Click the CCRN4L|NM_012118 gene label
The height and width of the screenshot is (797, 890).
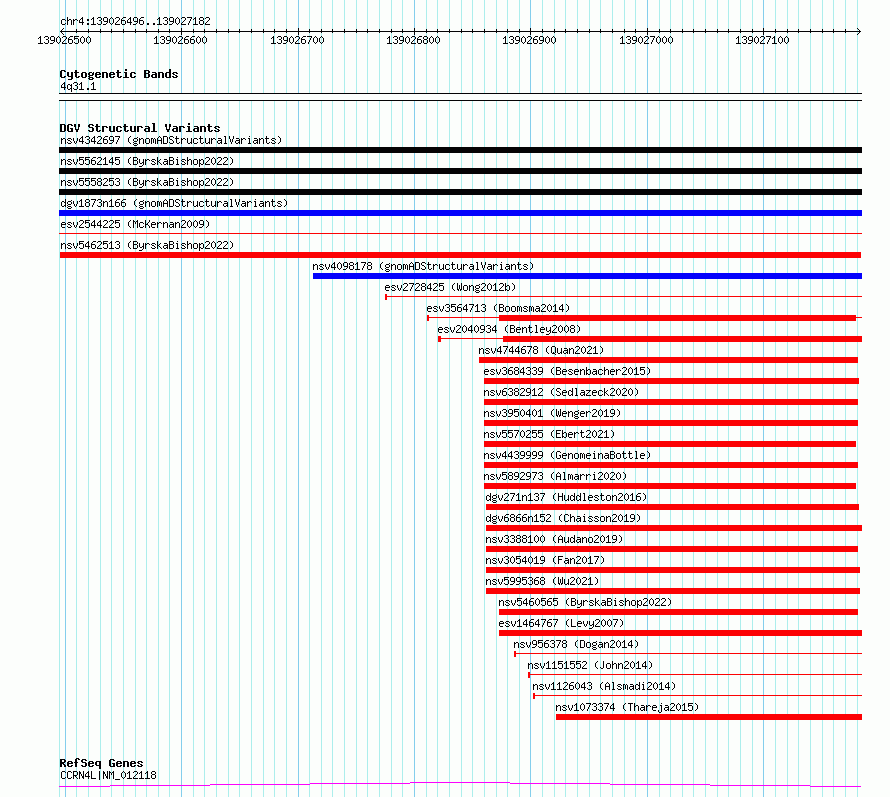tap(108, 775)
